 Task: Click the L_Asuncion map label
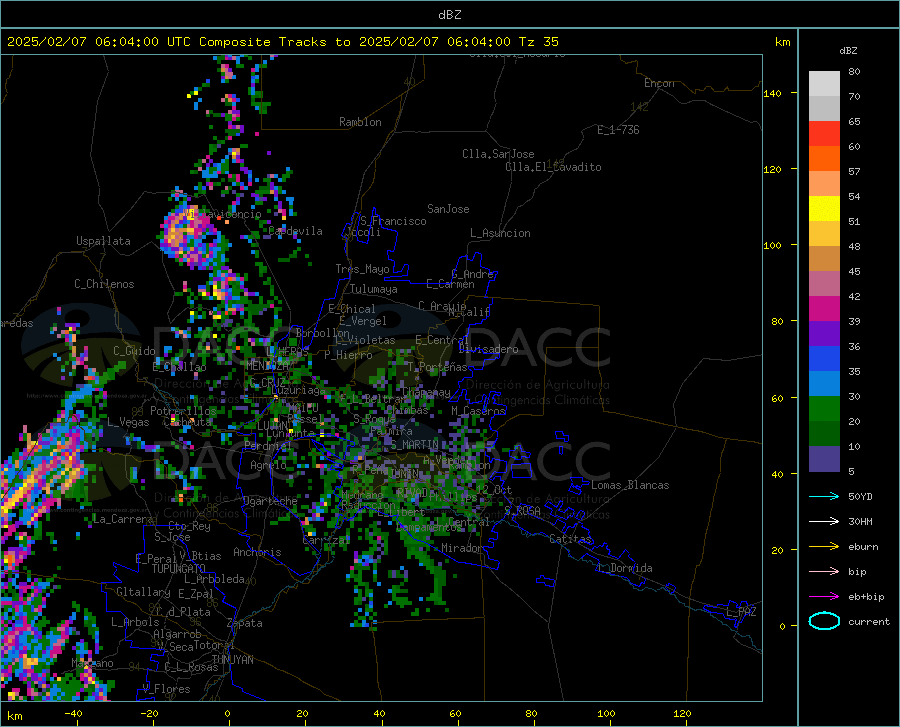[x=500, y=233]
